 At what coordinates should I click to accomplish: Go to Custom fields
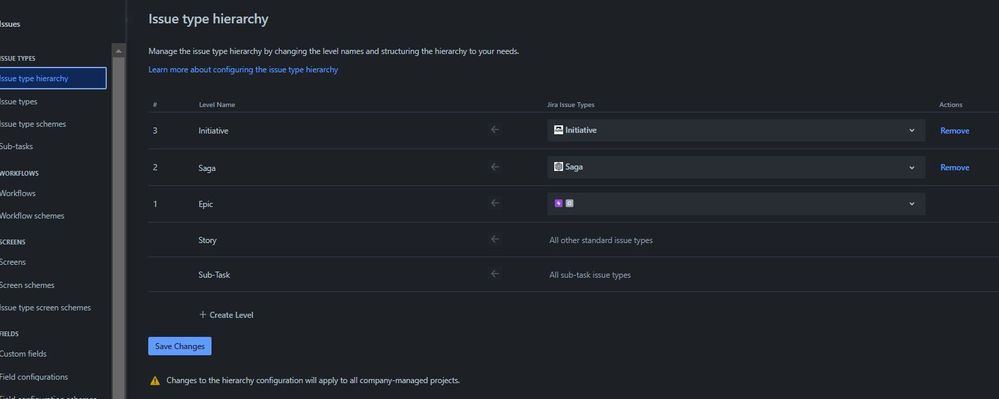pos(24,354)
